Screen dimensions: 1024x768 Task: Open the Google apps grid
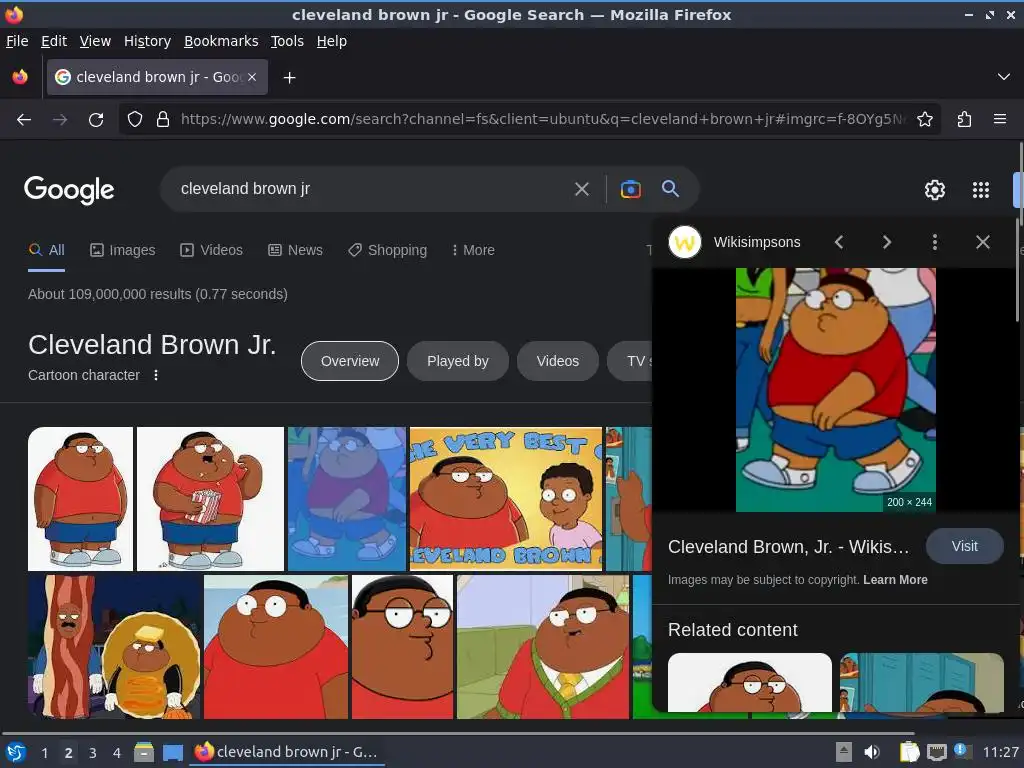[981, 190]
